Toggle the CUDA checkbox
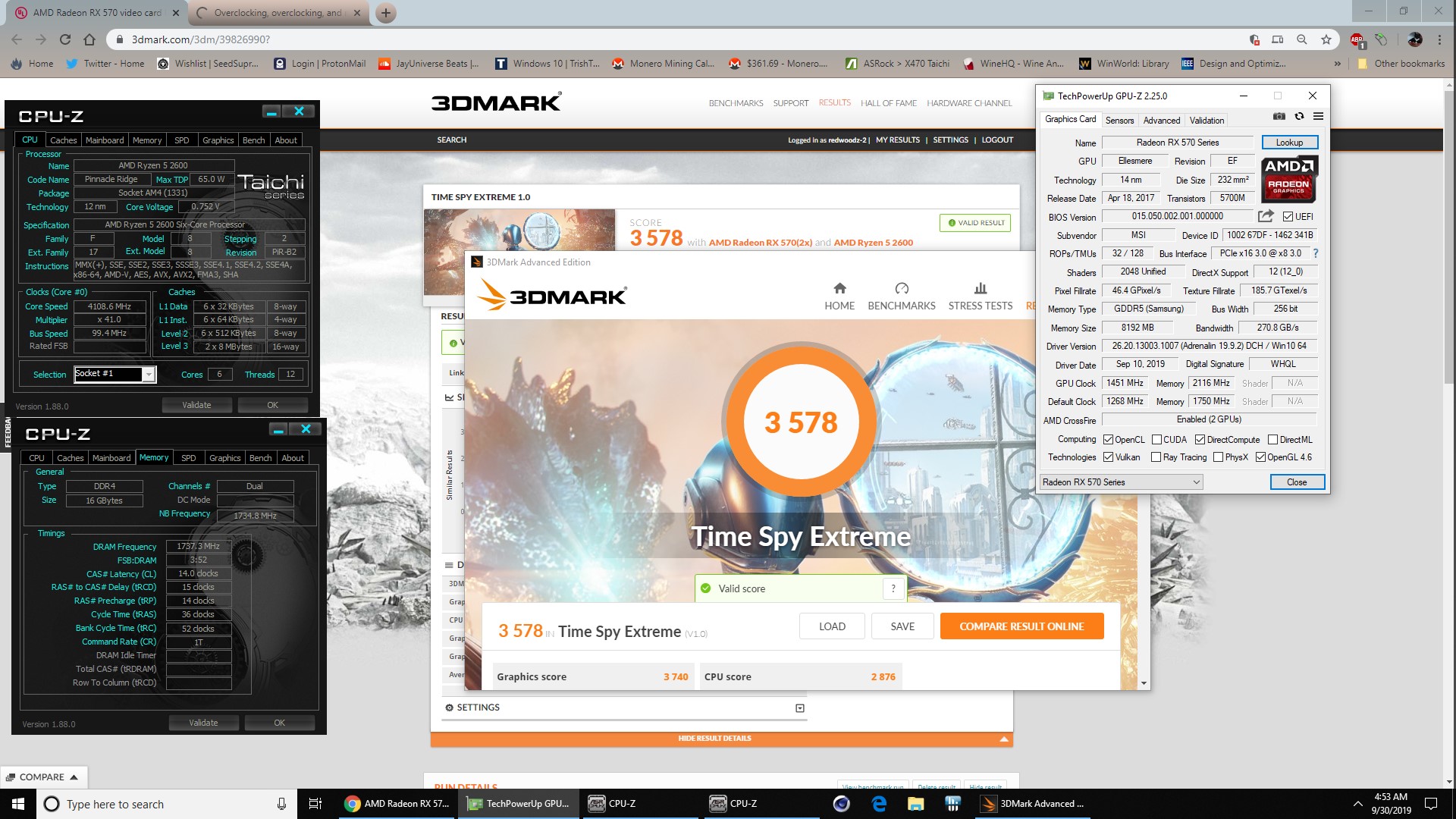Image resolution: width=1456 pixels, height=819 pixels. [x=1156, y=440]
